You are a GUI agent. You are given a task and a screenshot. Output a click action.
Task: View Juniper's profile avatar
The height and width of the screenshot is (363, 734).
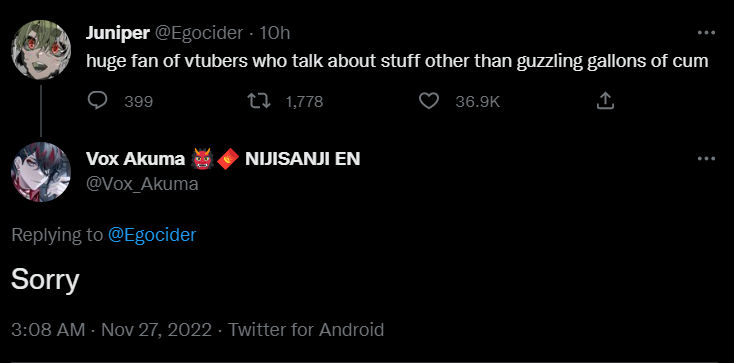point(41,50)
